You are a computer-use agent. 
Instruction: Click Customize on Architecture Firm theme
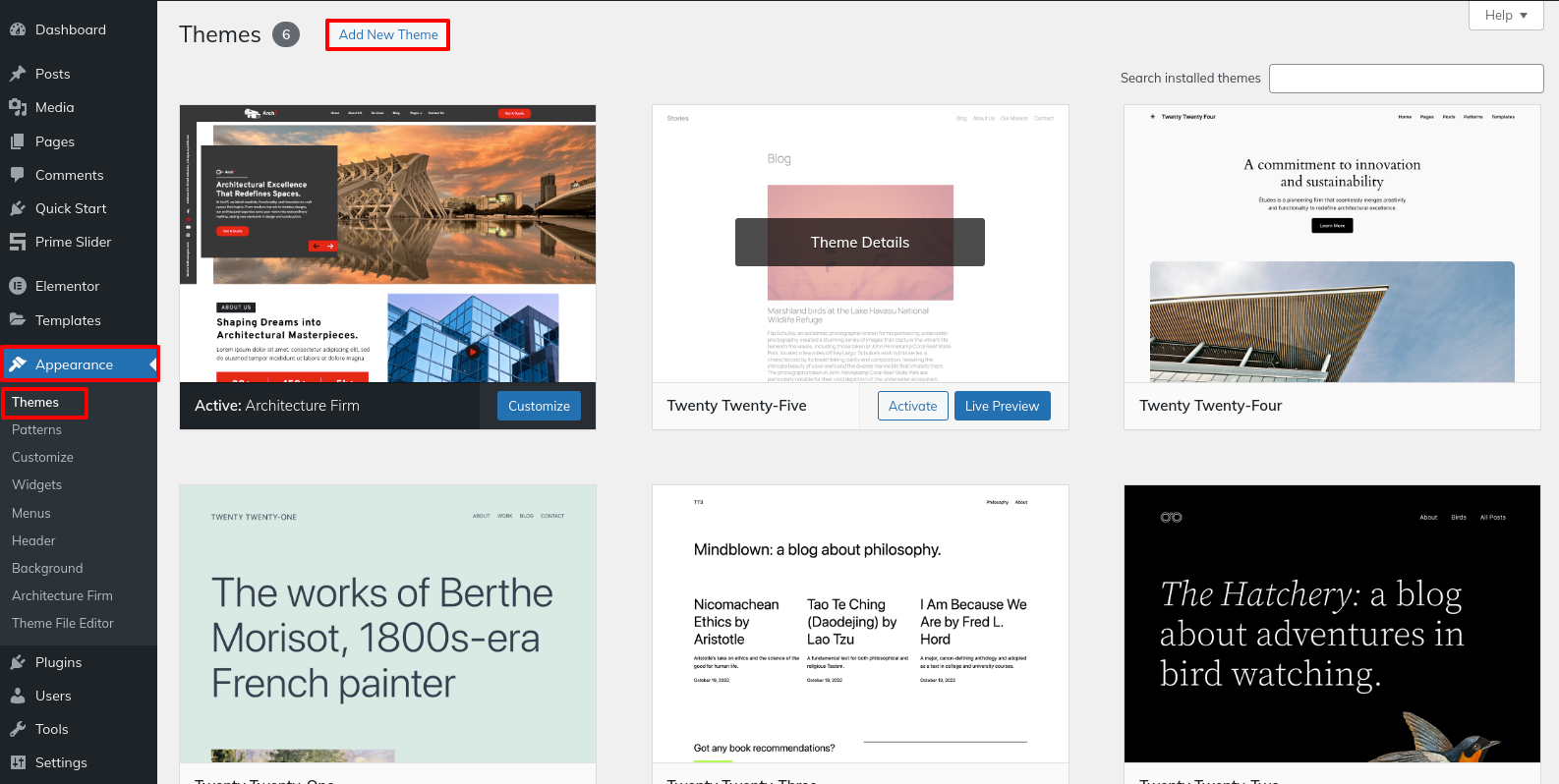coord(539,406)
